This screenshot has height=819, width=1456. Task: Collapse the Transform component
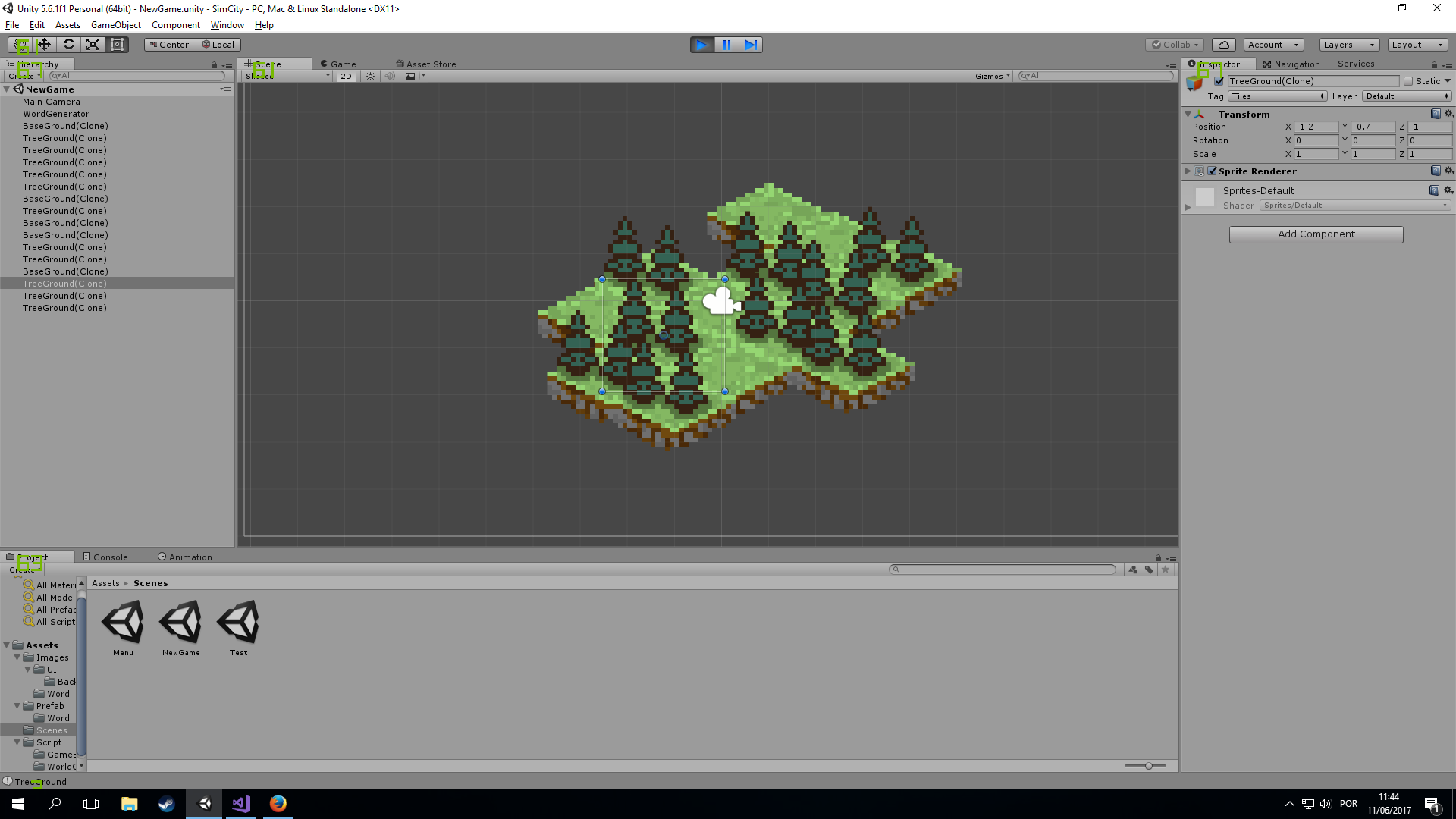point(1188,114)
